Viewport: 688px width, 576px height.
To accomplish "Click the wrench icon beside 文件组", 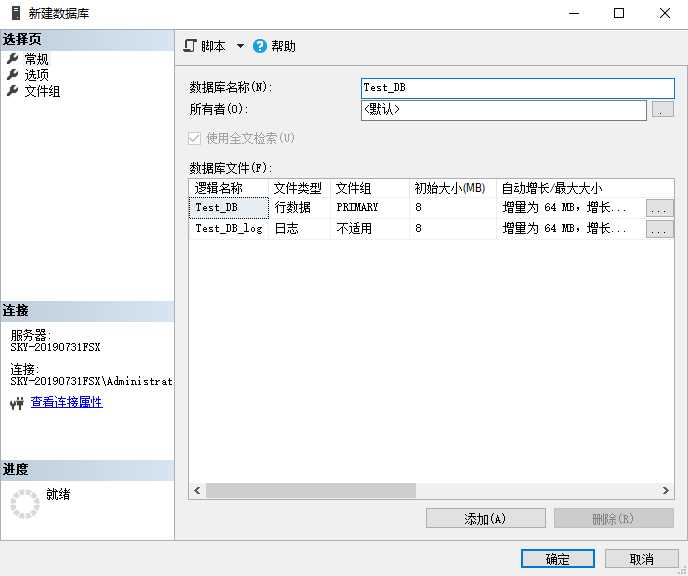I will pyautogui.click(x=13, y=91).
